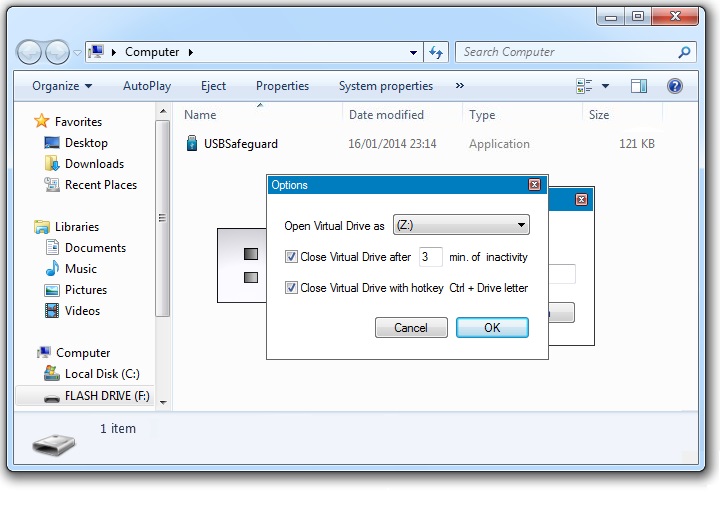Screen dimensions: 720x510
Task: Click the drive icon in the details pane
Action: tap(54, 444)
